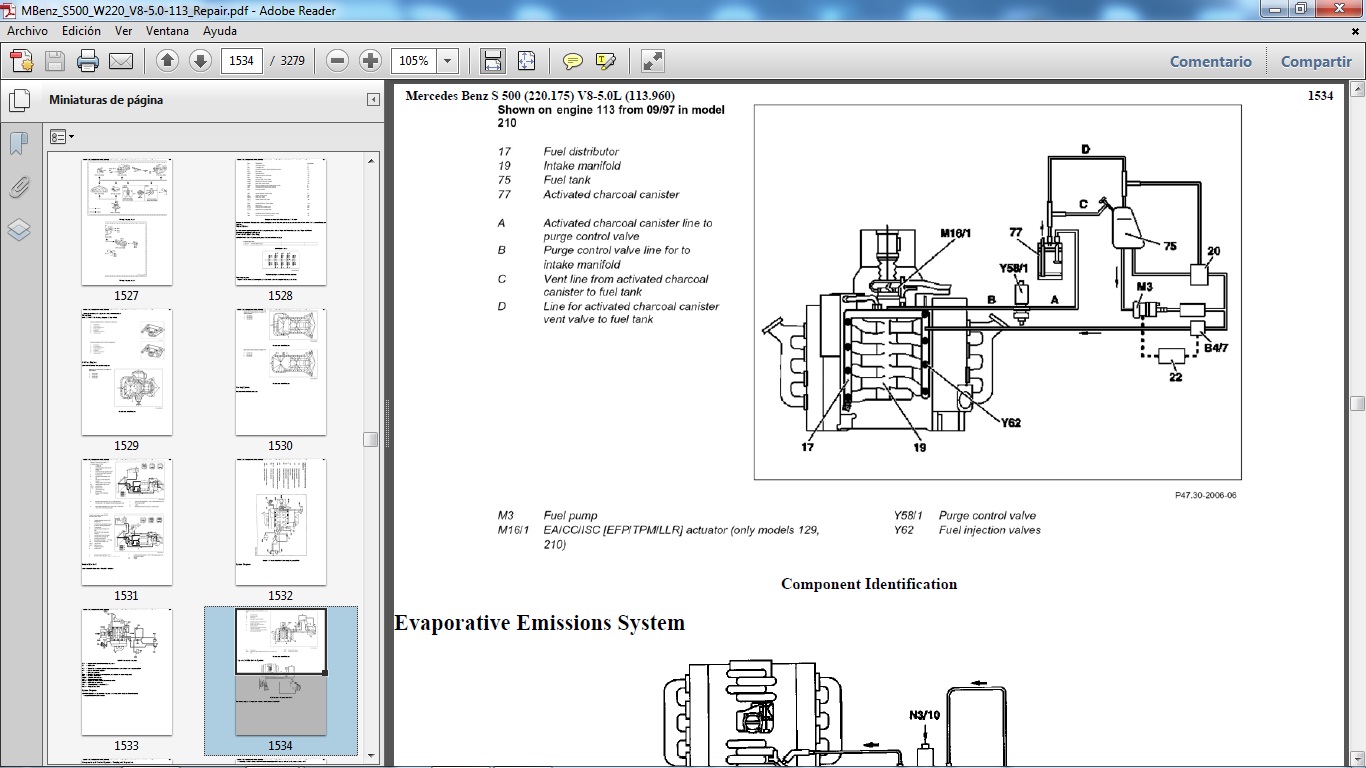Open the Comentario pane
This screenshot has height=768, width=1366.
[x=1210, y=61]
